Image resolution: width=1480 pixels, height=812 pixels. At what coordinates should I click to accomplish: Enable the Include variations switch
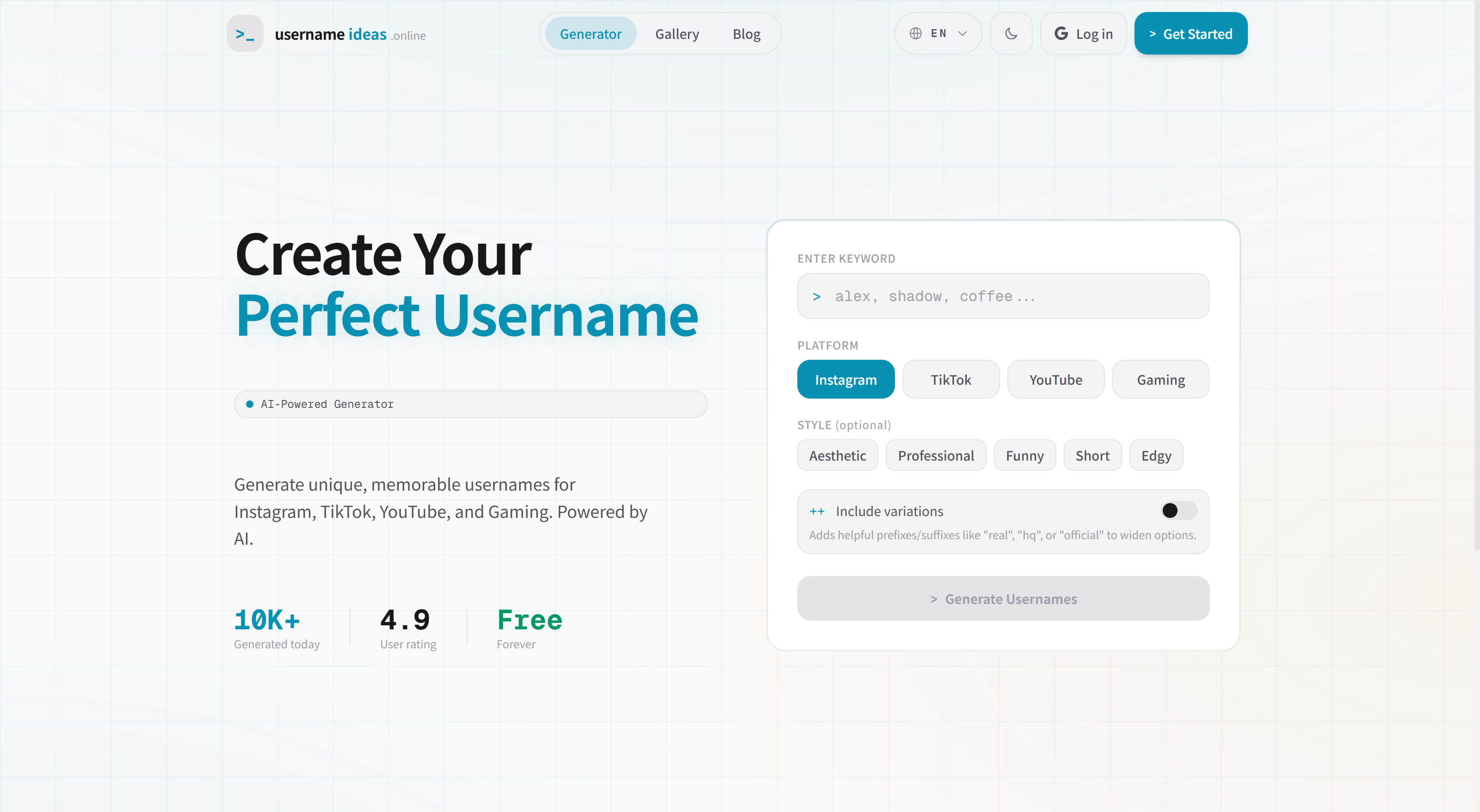click(x=1178, y=511)
